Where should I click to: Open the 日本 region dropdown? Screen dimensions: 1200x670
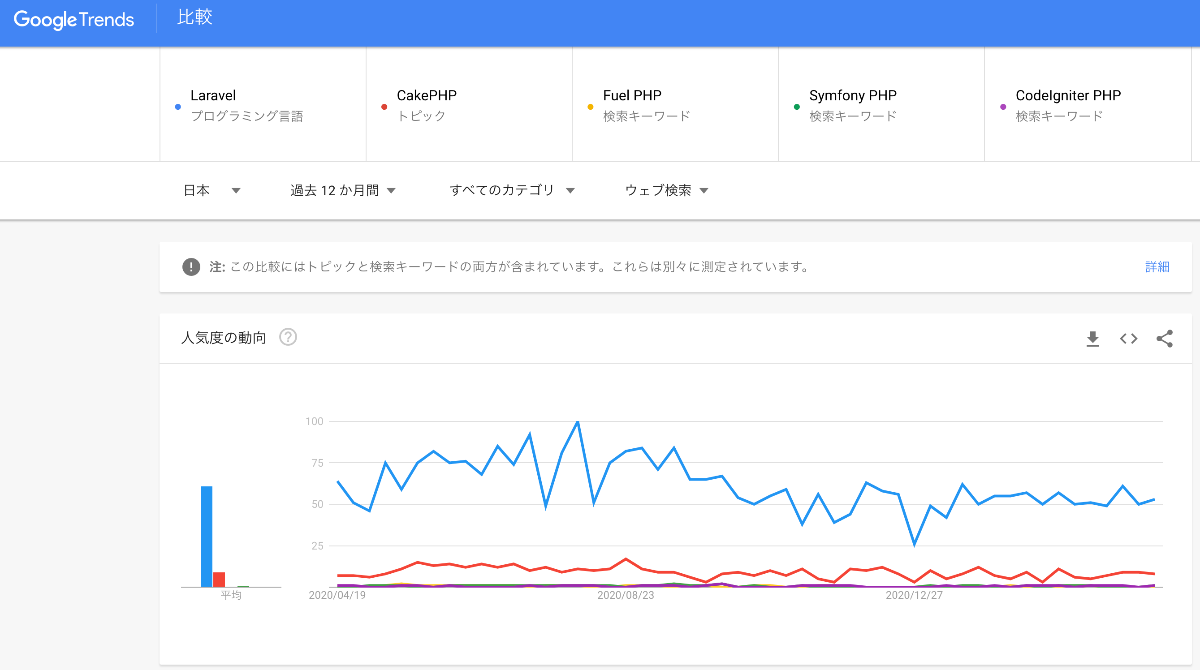[x=212, y=190]
